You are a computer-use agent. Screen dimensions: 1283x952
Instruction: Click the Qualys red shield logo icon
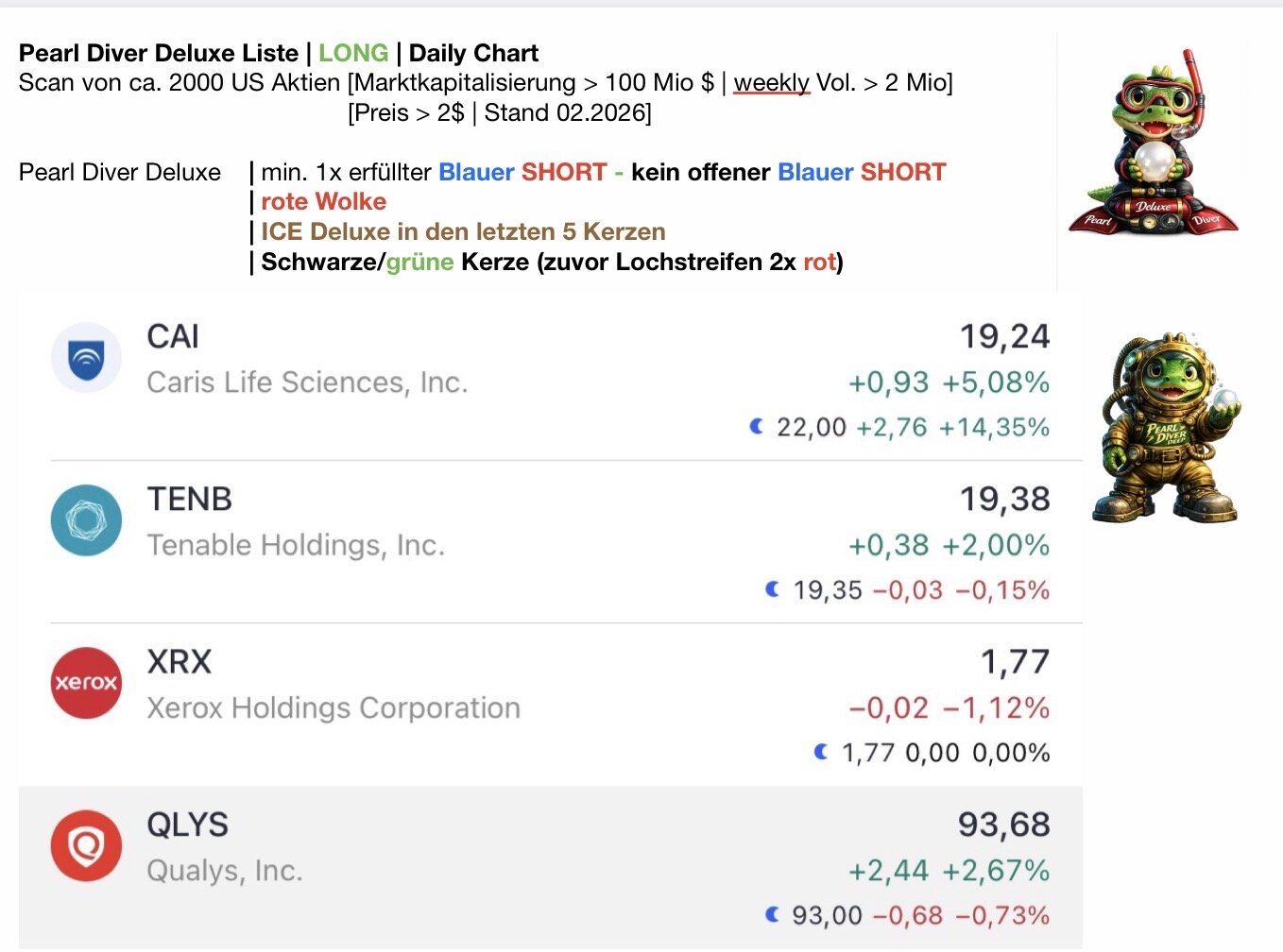(x=86, y=845)
